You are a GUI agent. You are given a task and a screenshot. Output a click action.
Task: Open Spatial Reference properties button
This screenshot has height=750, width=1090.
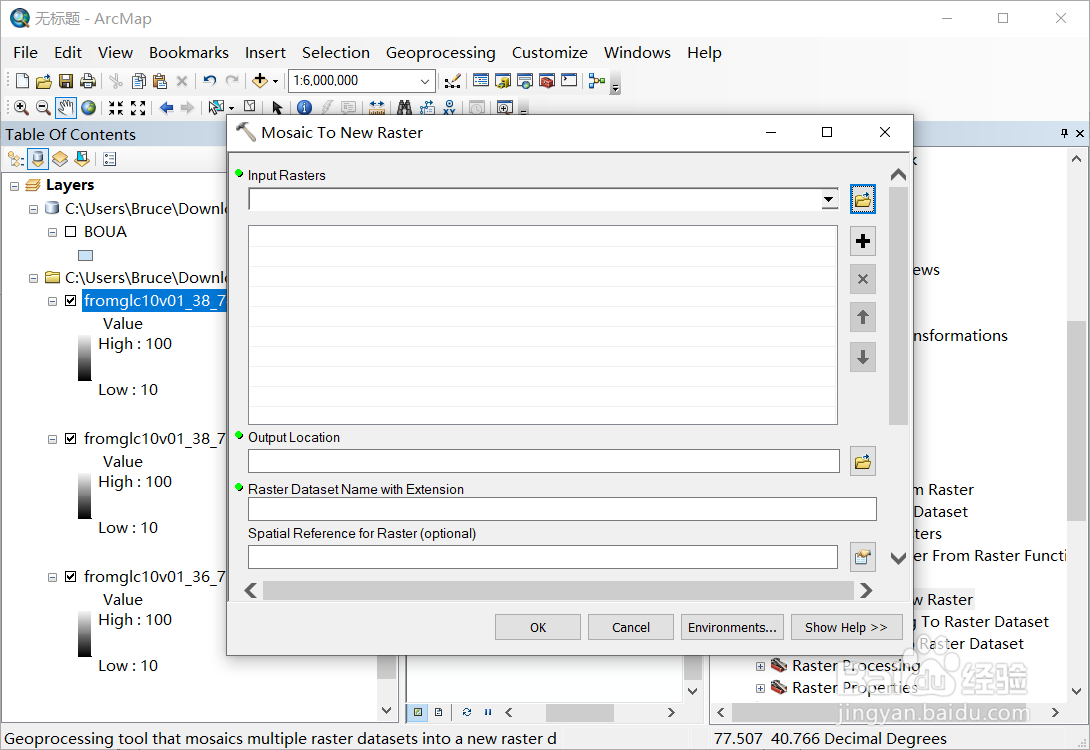point(863,557)
